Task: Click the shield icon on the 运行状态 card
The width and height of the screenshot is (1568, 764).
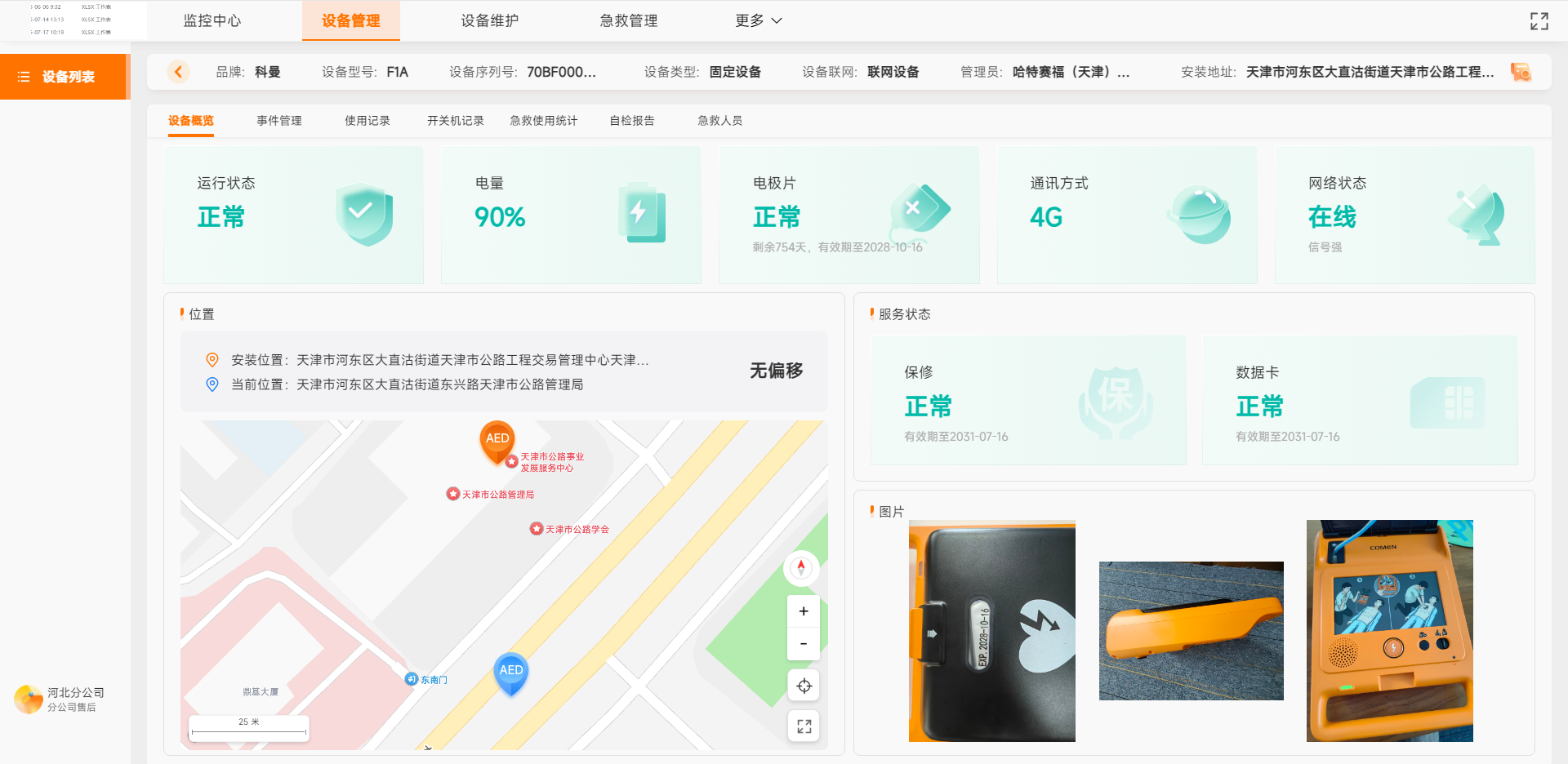Action: click(x=364, y=215)
